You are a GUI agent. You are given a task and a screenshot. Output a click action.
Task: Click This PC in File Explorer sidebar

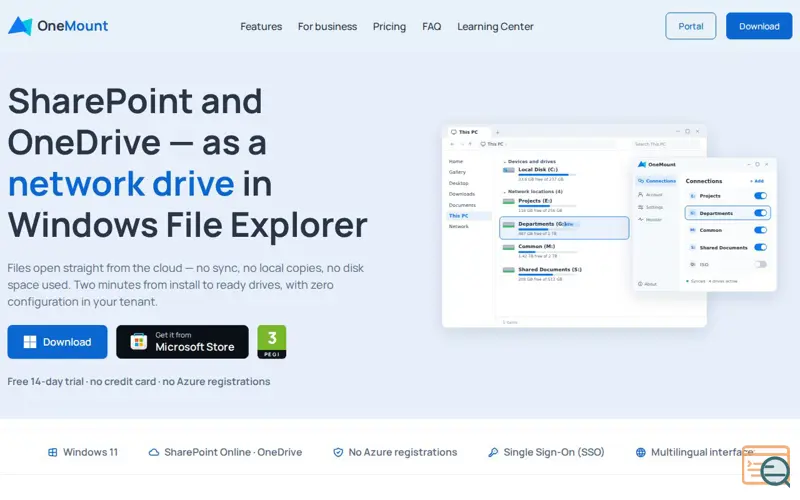click(x=469, y=216)
